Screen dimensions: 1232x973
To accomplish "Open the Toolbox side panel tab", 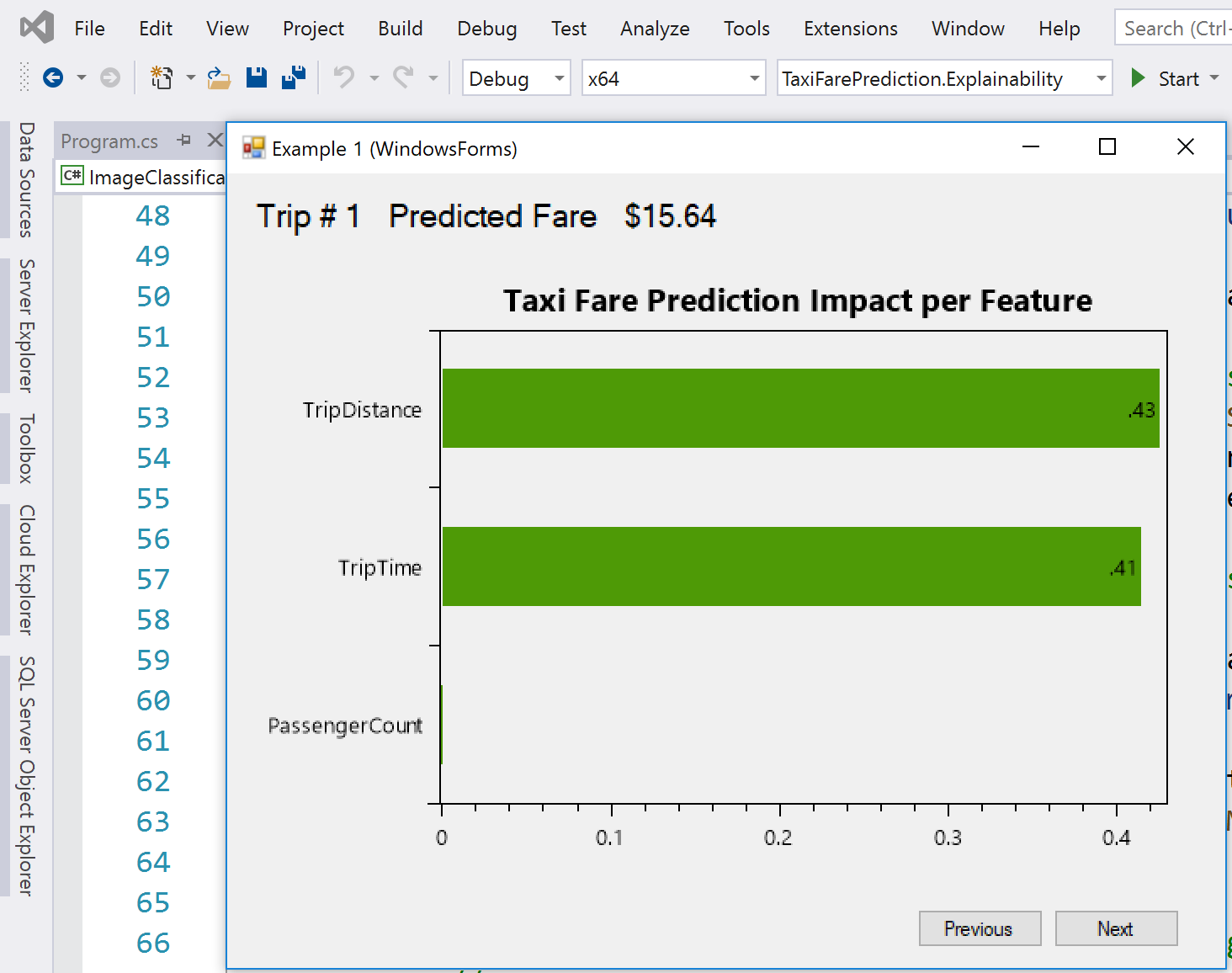I will click(x=27, y=449).
